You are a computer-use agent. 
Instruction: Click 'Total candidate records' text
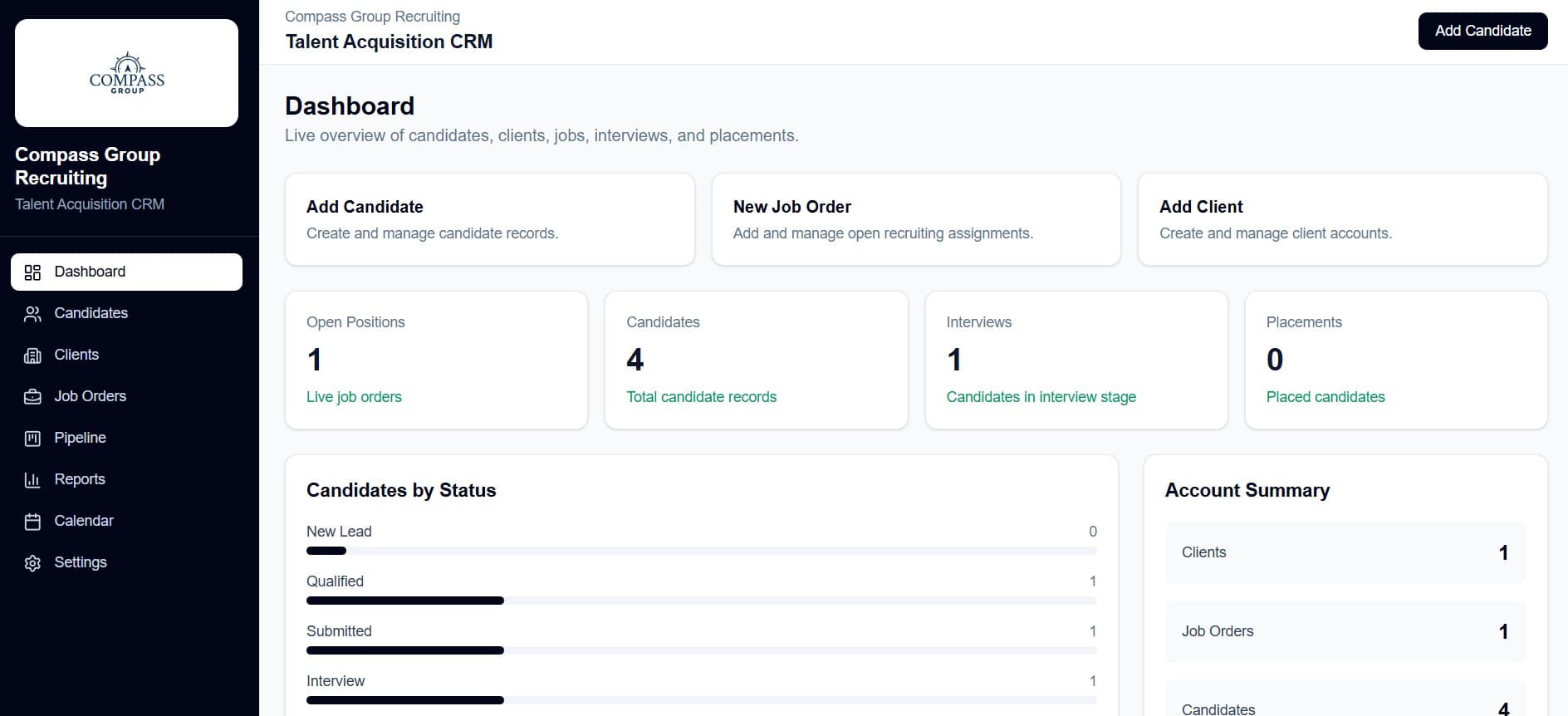[701, 397]
